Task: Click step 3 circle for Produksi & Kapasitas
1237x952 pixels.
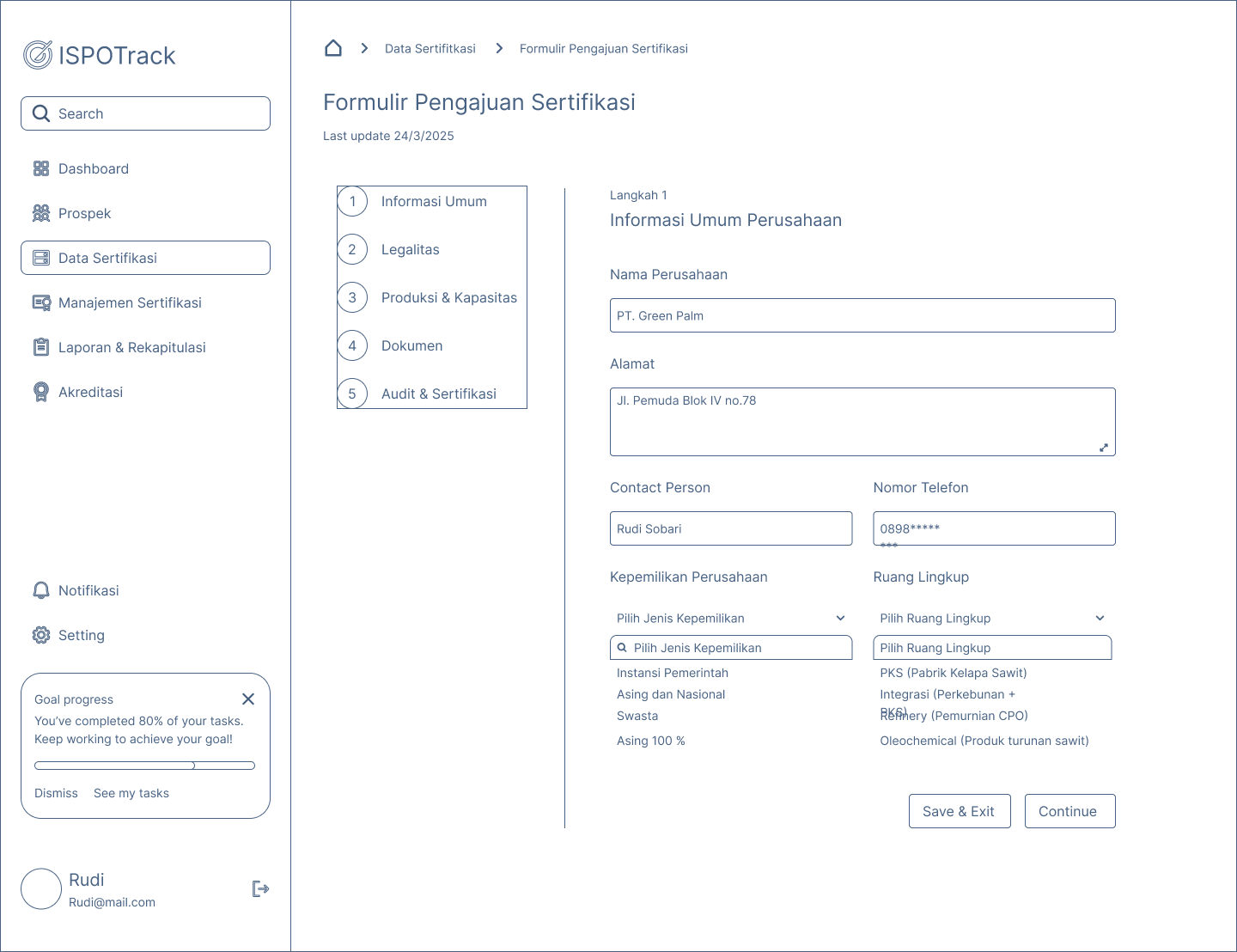Action: click(352, 297)
